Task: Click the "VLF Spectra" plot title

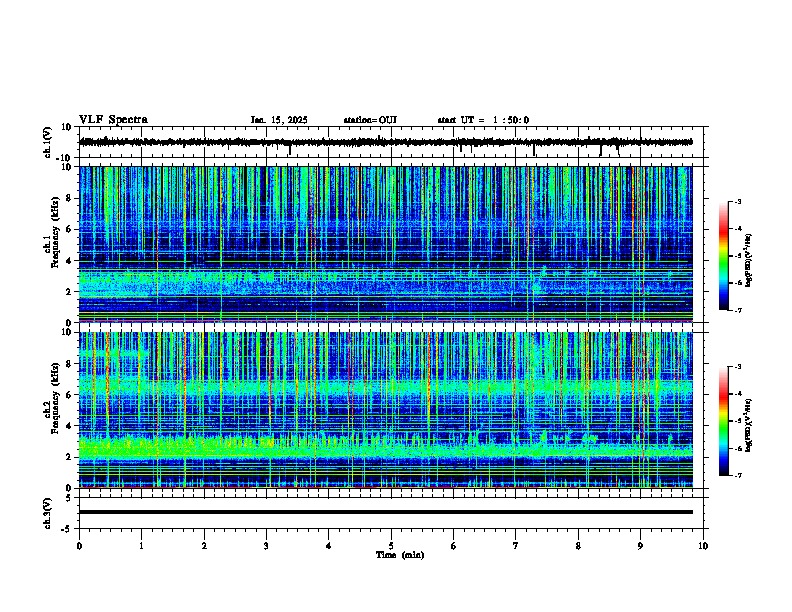Action: (x=113, y=120)
